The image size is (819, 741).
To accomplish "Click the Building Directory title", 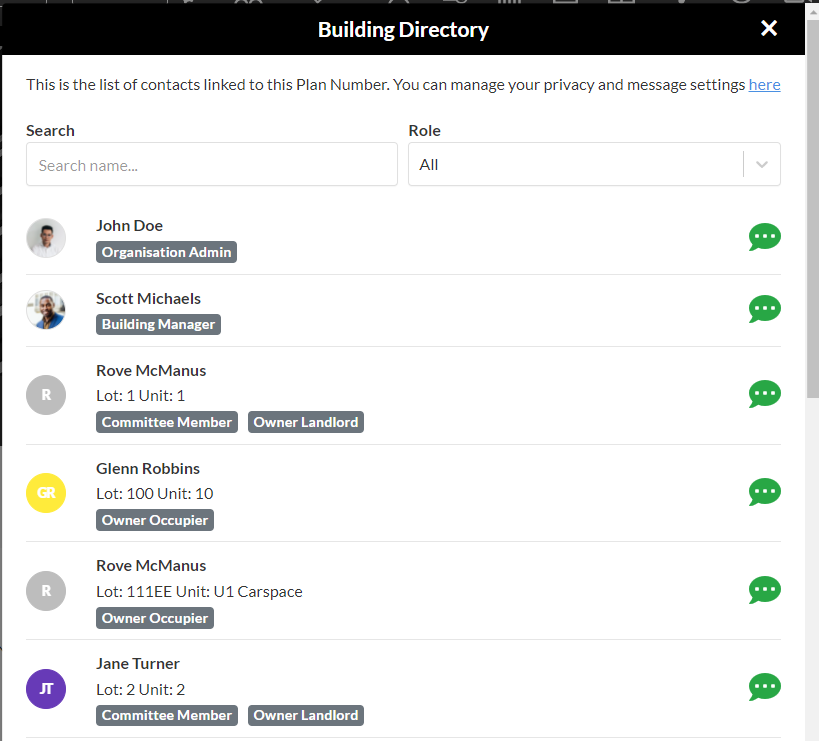I will tap(403, 30).
